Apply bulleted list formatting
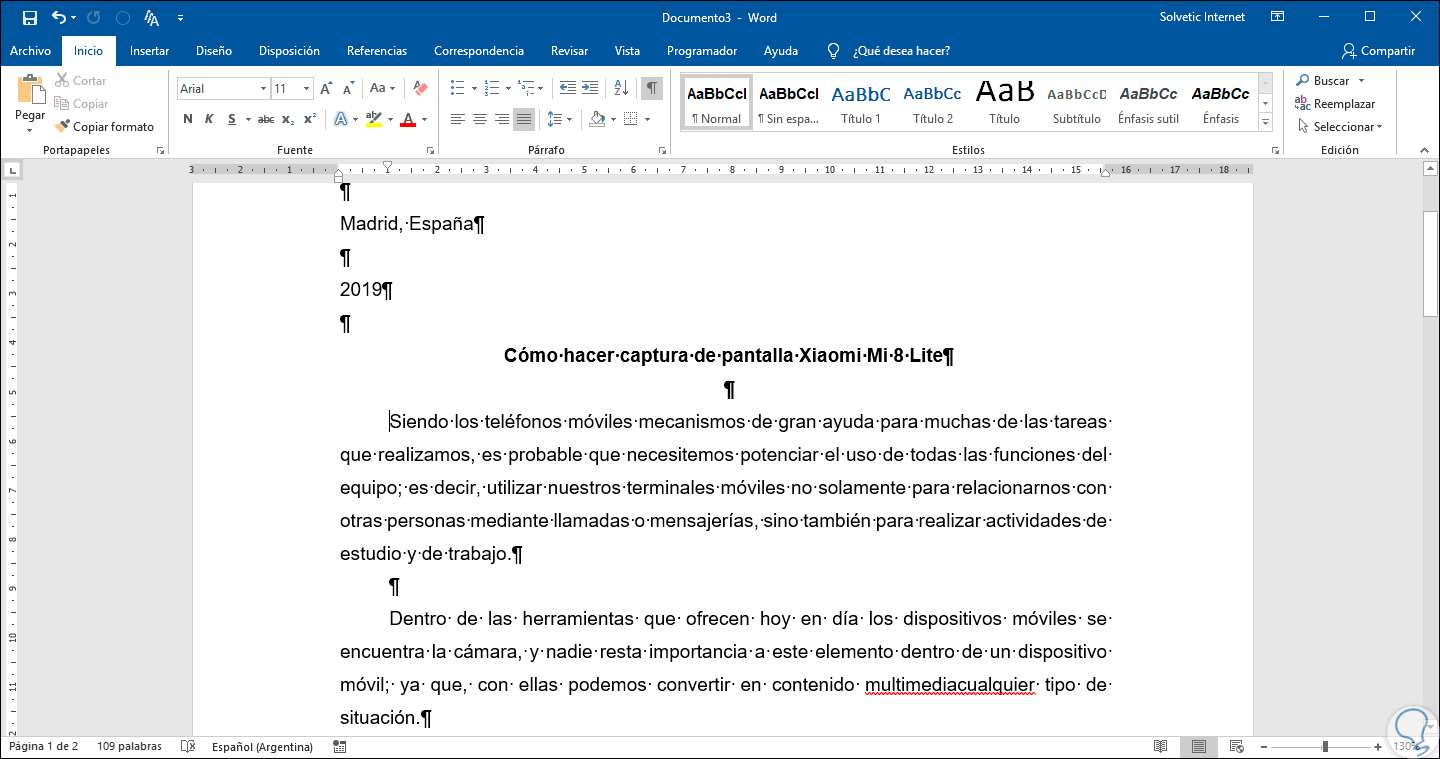Screen dimensions: 1440x759 tap(457, 88)
